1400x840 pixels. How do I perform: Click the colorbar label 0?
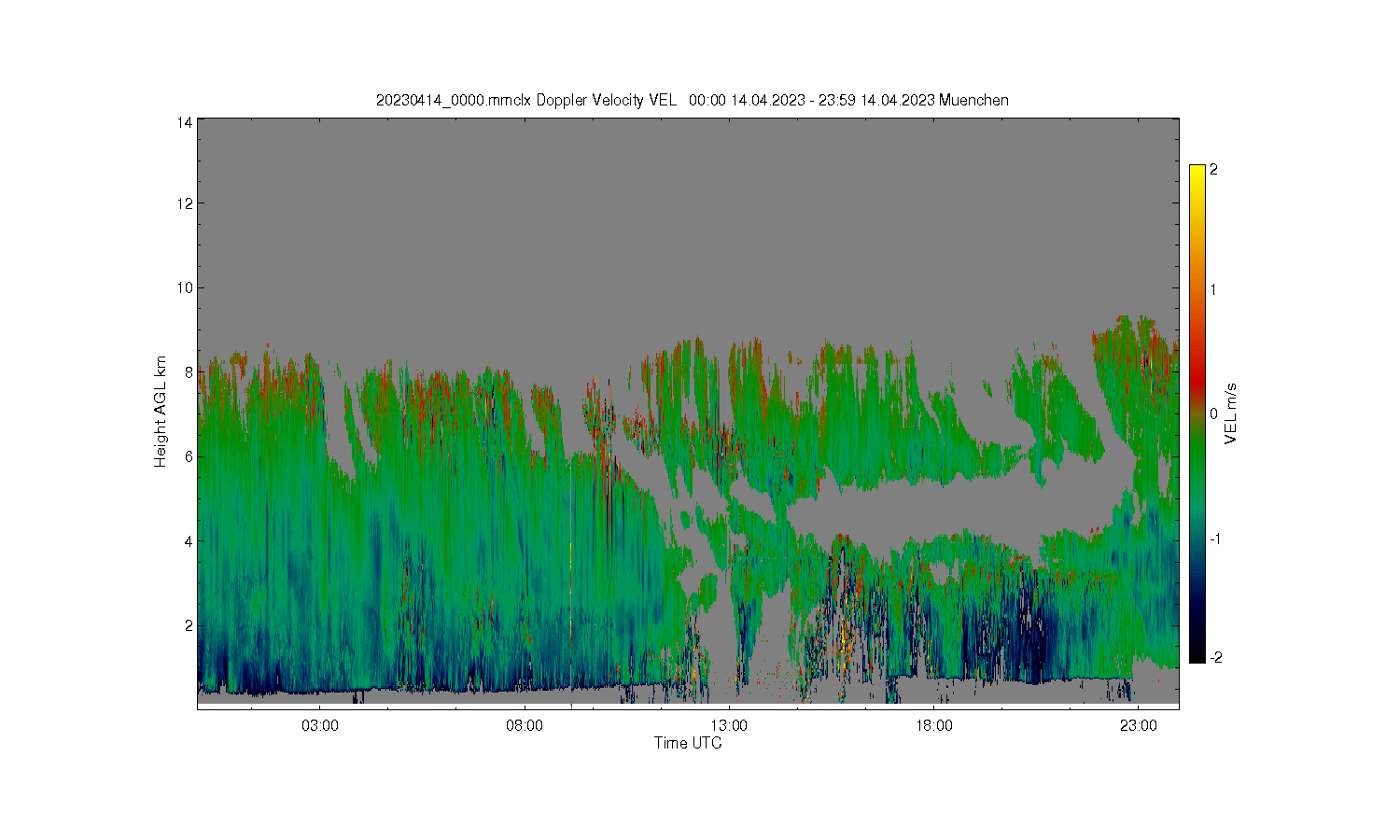pos(1213,413)
